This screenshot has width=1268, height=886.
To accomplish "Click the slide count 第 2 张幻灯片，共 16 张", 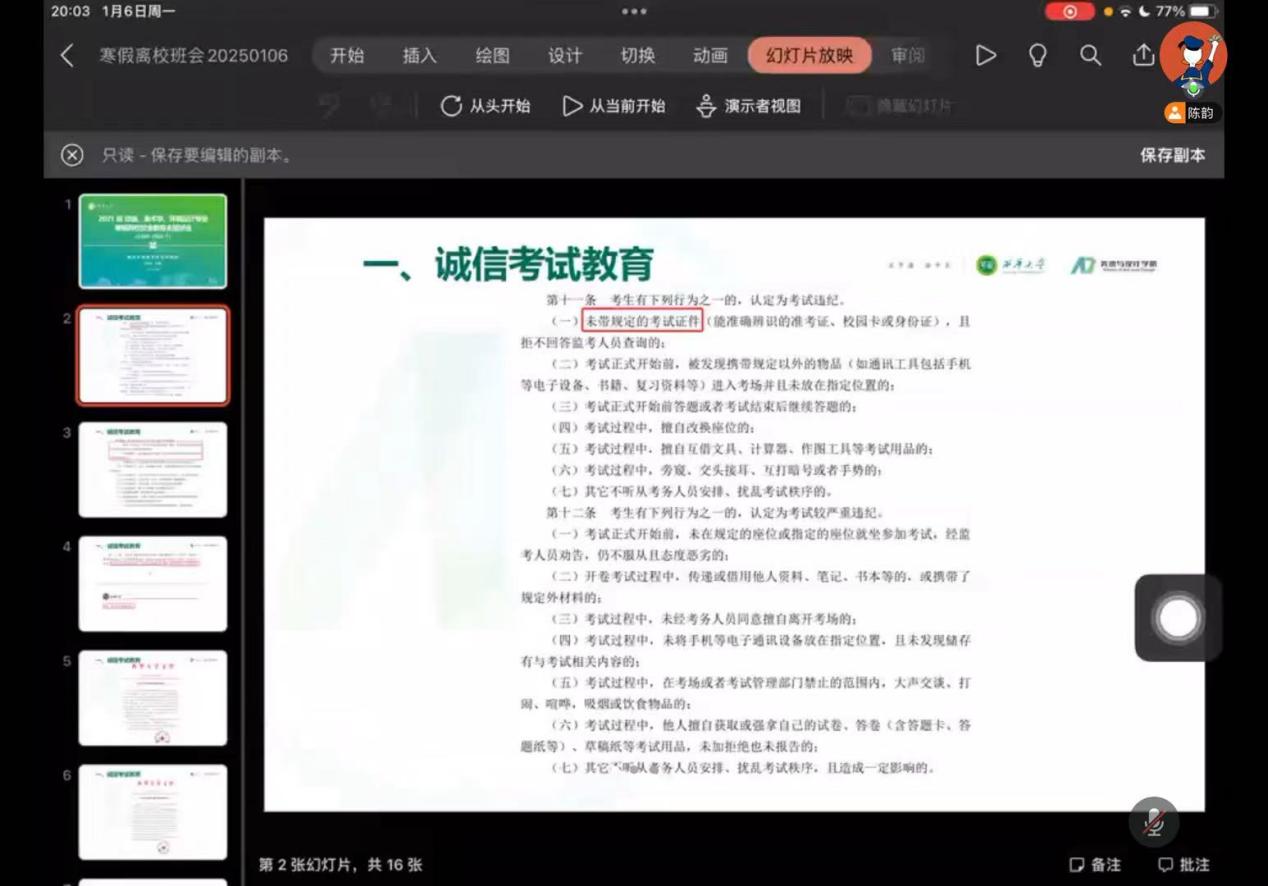I will 341,864.
